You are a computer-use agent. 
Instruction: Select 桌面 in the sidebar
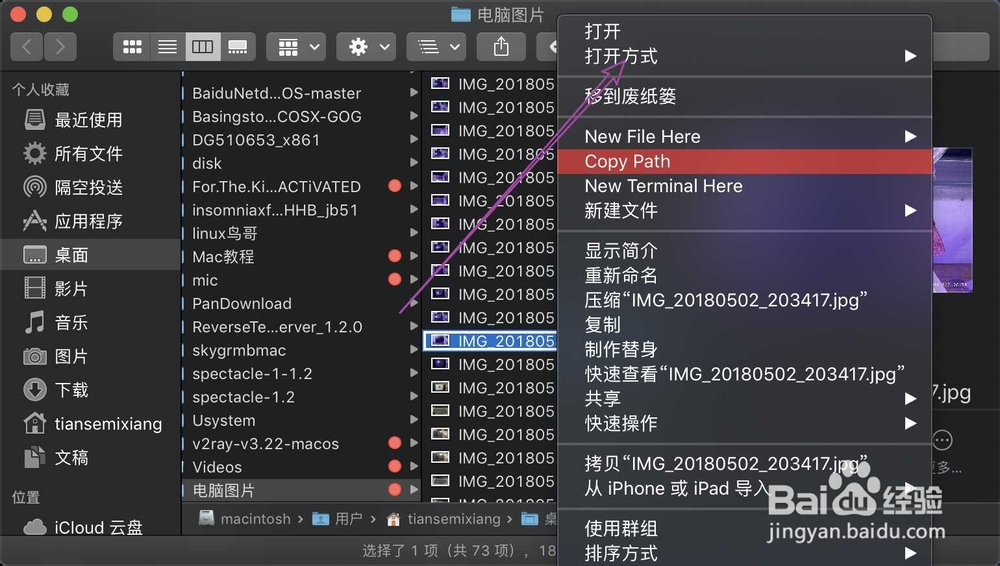pyautogui.click(x=91, y=255)
